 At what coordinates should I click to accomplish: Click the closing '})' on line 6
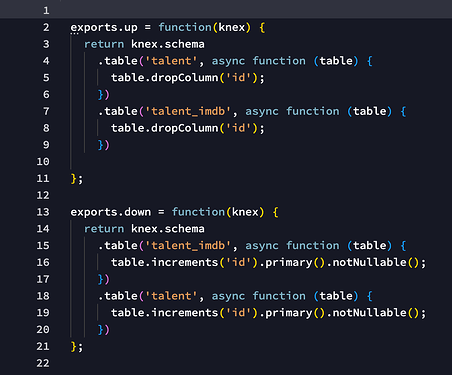coord(104,95)
